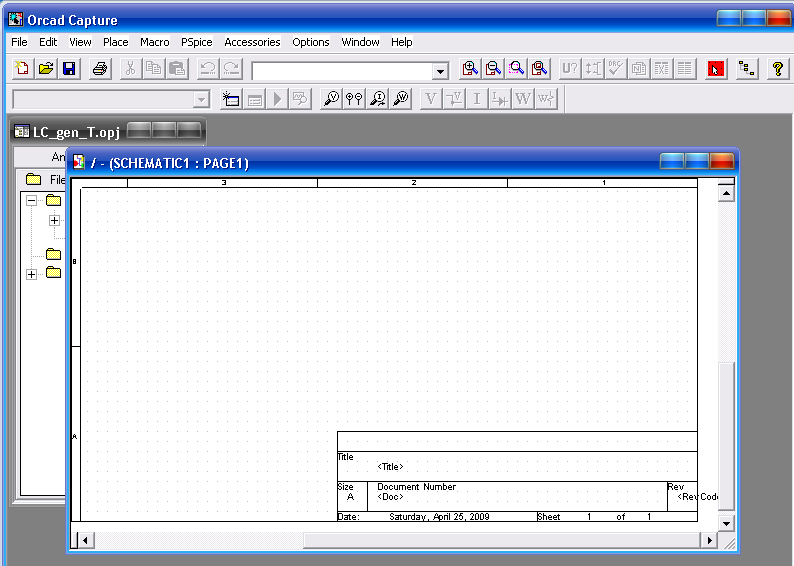This screenshot has height=566, width=794.
Task: Place a Voltage level marker
Action: pyautogui.click(x=331, y=99)
